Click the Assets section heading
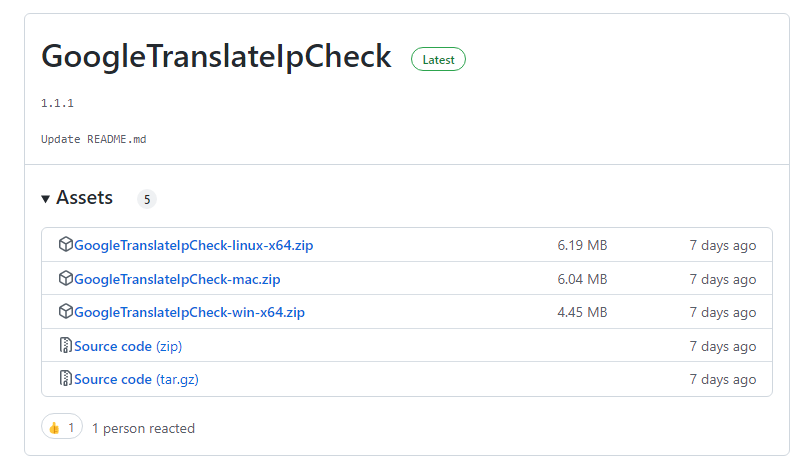802x475 pixels. [84, 198]
